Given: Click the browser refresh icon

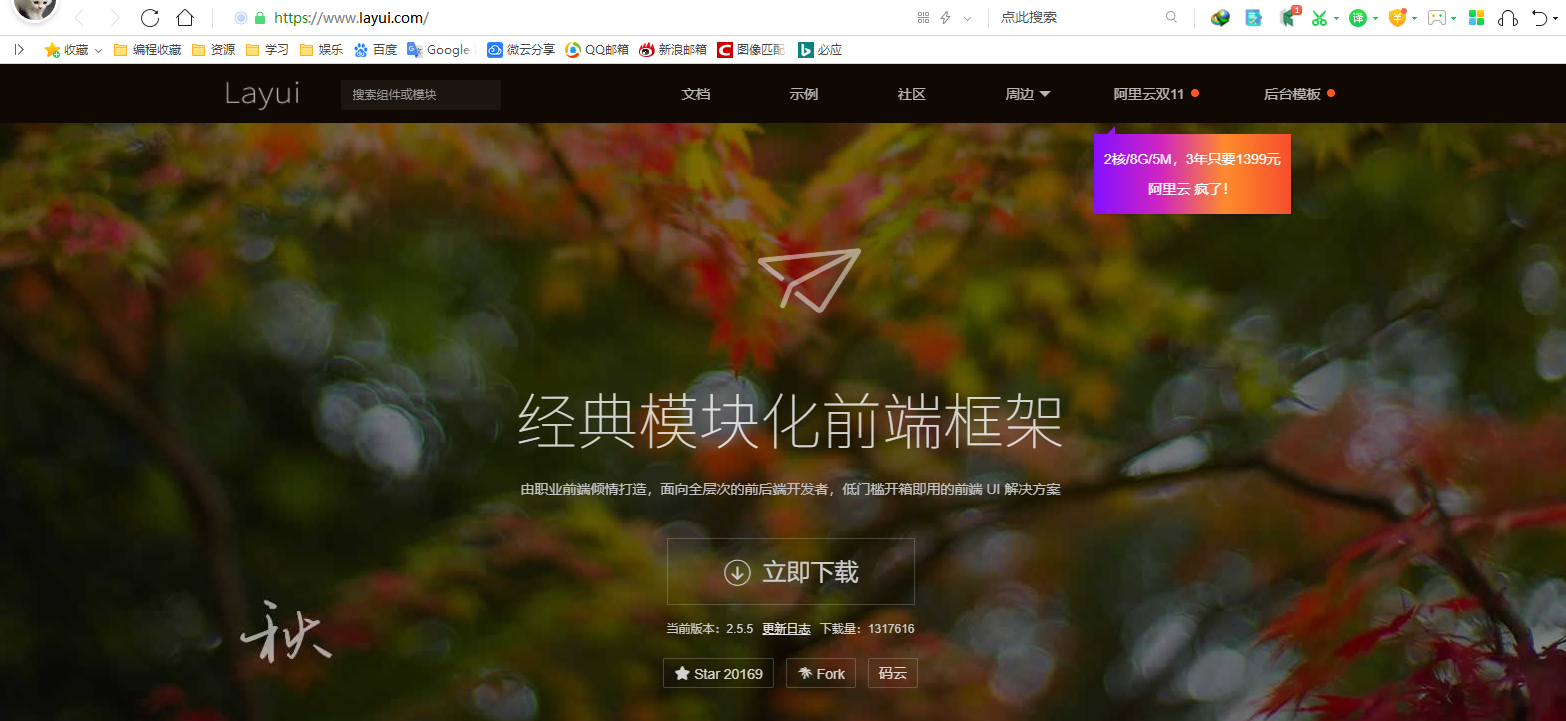Looking at the screenshot, I should point(150,18).
